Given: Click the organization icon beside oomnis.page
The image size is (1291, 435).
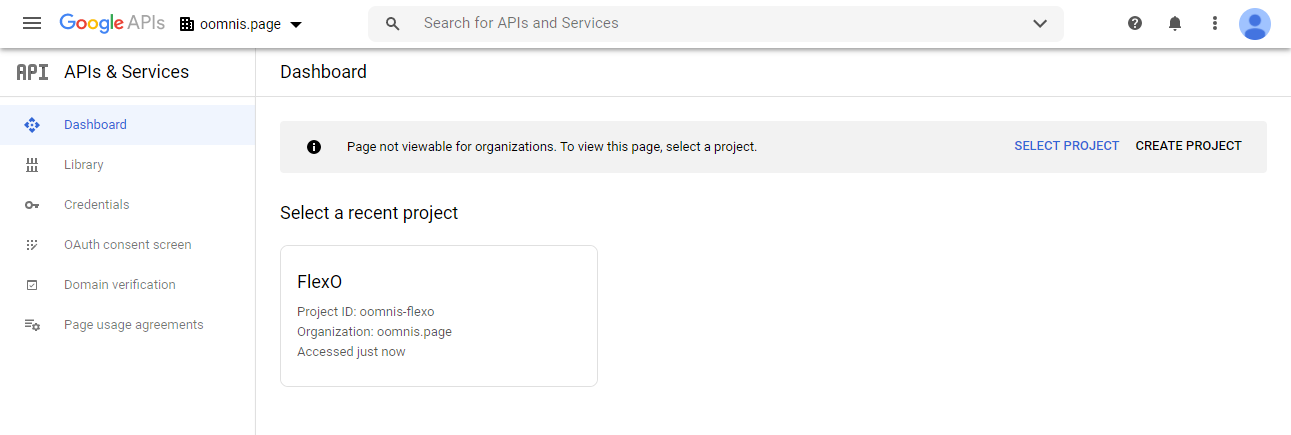Looking at the screenshot, I should tap(187, 24).
